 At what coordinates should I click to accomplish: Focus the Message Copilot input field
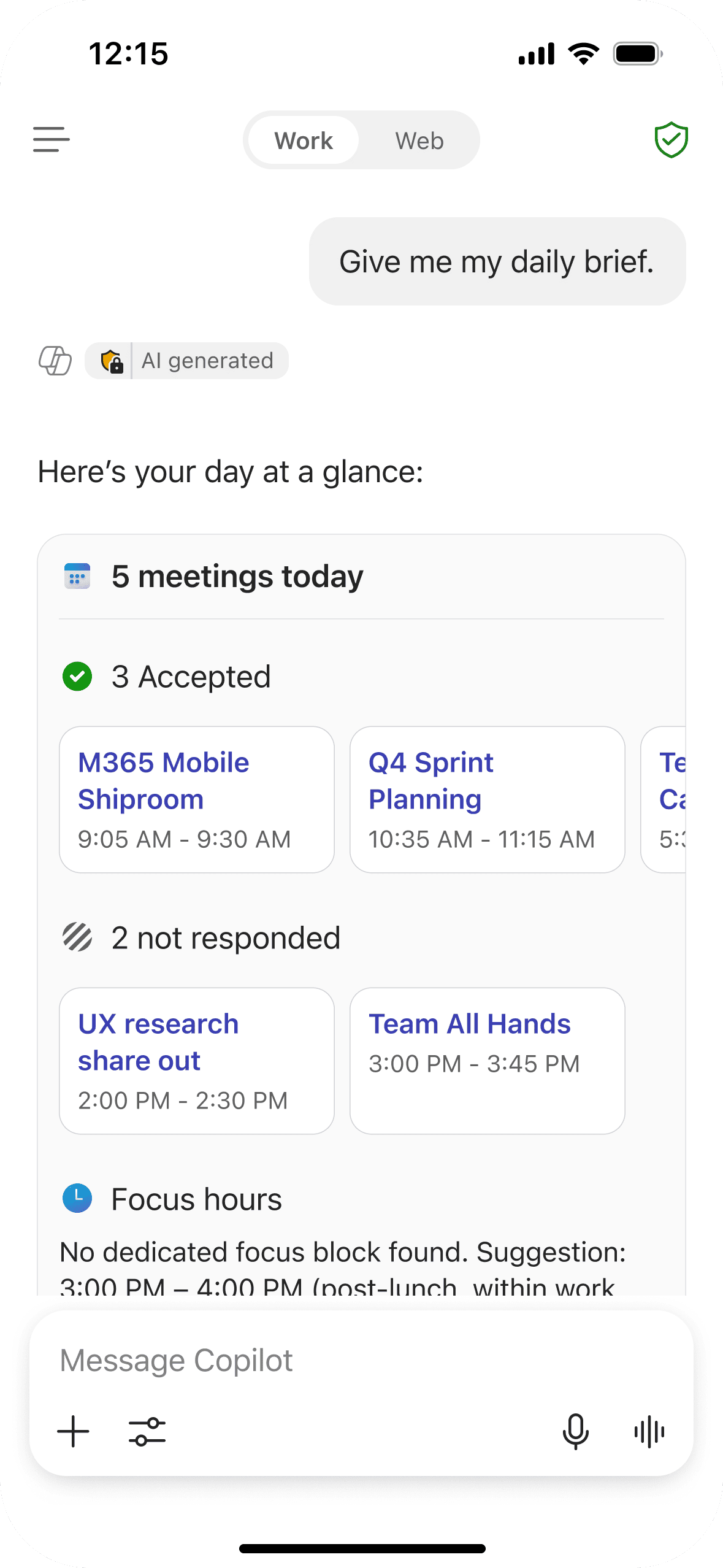(x=361, y=1360)
